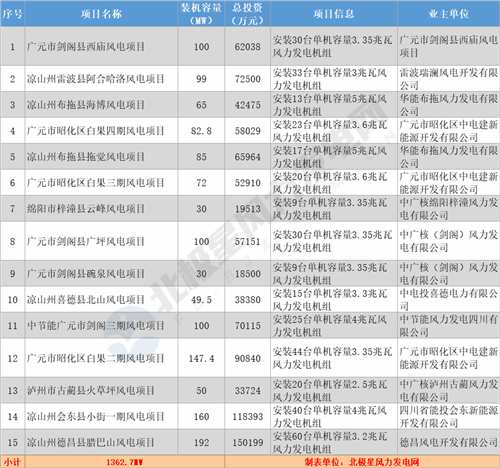Click investment value 38380

coord(248,300)
